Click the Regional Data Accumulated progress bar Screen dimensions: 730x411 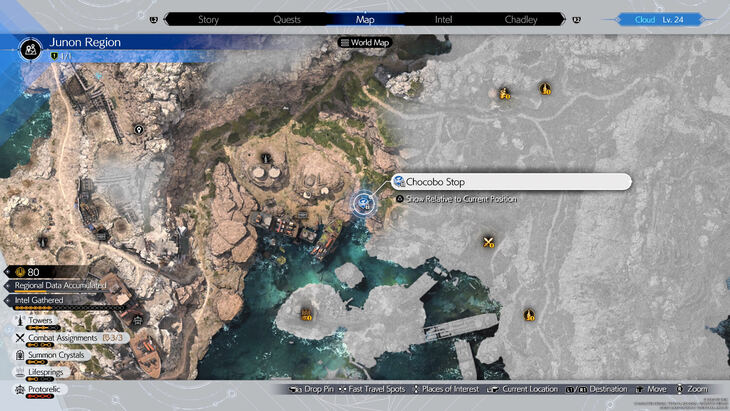[60, 285]
